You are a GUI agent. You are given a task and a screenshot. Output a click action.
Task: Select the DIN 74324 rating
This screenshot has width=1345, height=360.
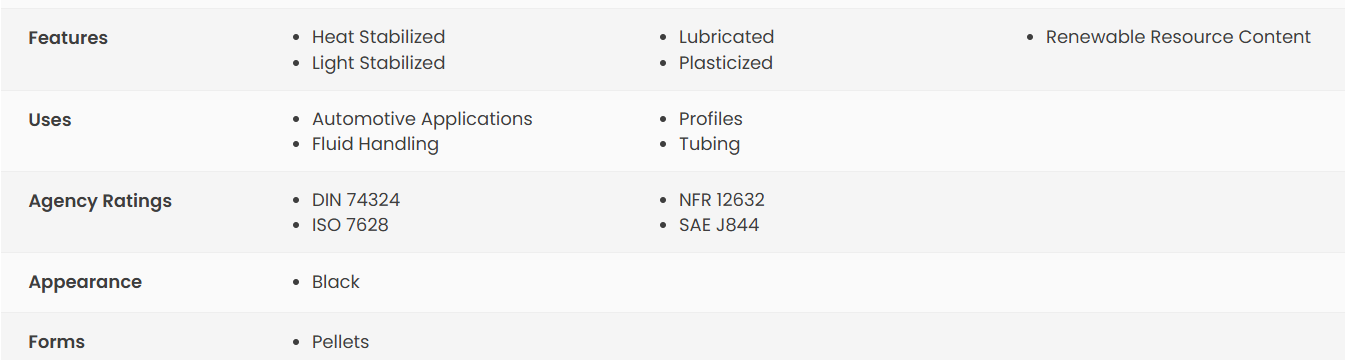[356, 200]
